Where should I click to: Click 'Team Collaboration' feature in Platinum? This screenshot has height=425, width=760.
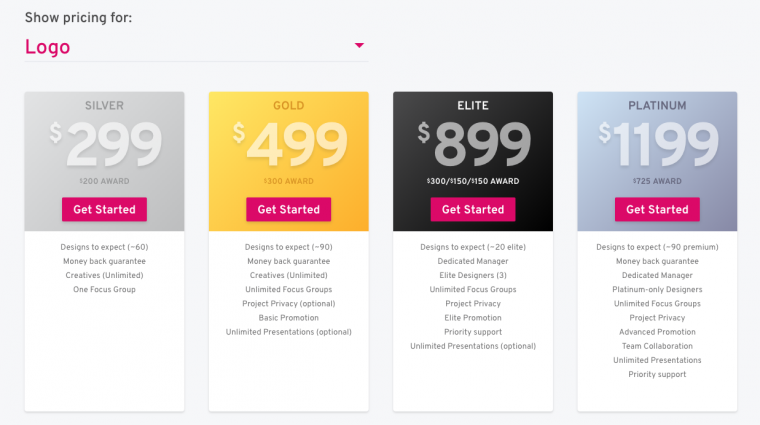657,346
